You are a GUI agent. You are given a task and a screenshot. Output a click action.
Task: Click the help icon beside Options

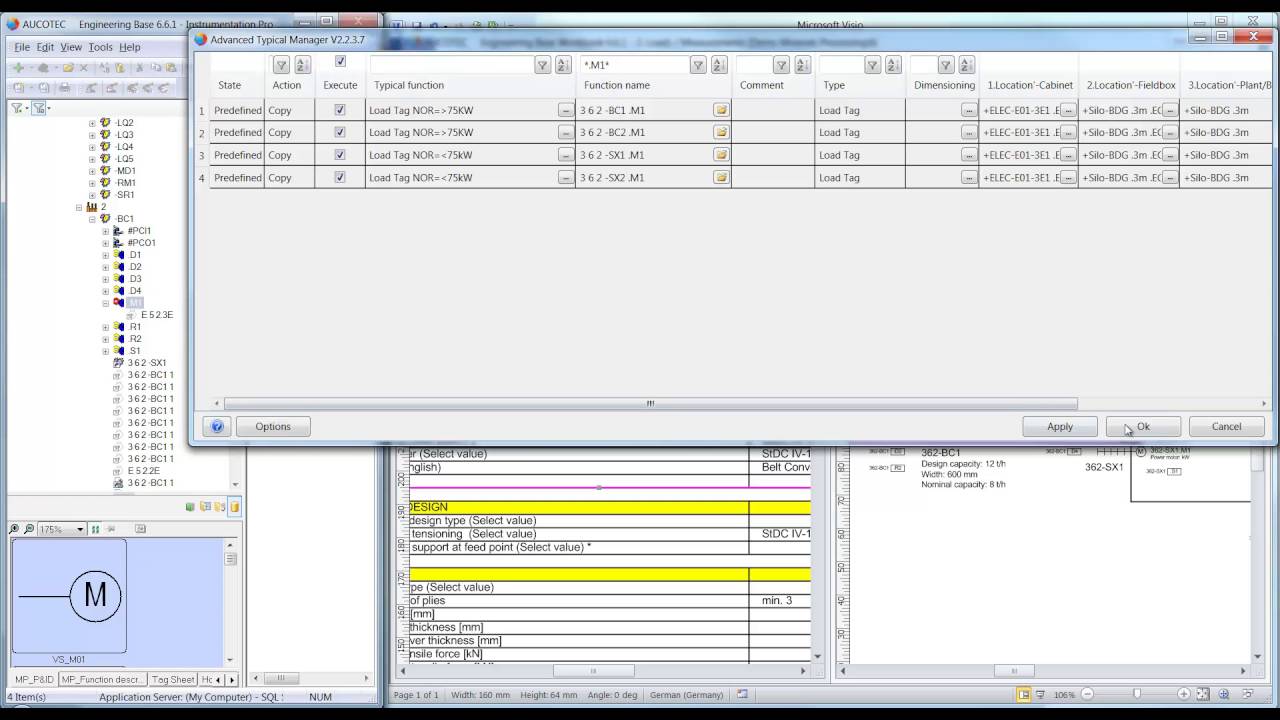(x=217, y=426)
